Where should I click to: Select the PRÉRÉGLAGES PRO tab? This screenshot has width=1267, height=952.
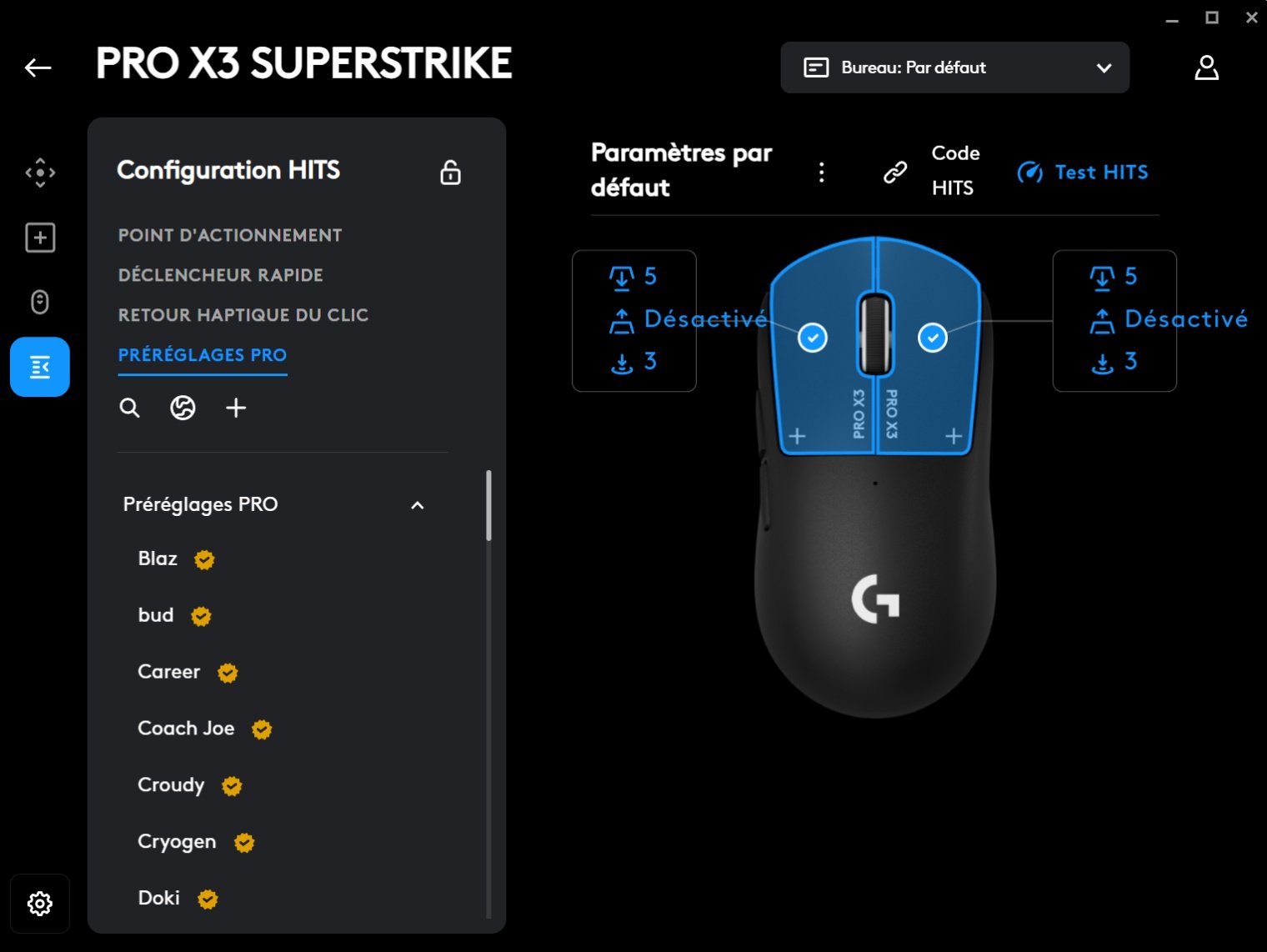click(x=203, y=355)
